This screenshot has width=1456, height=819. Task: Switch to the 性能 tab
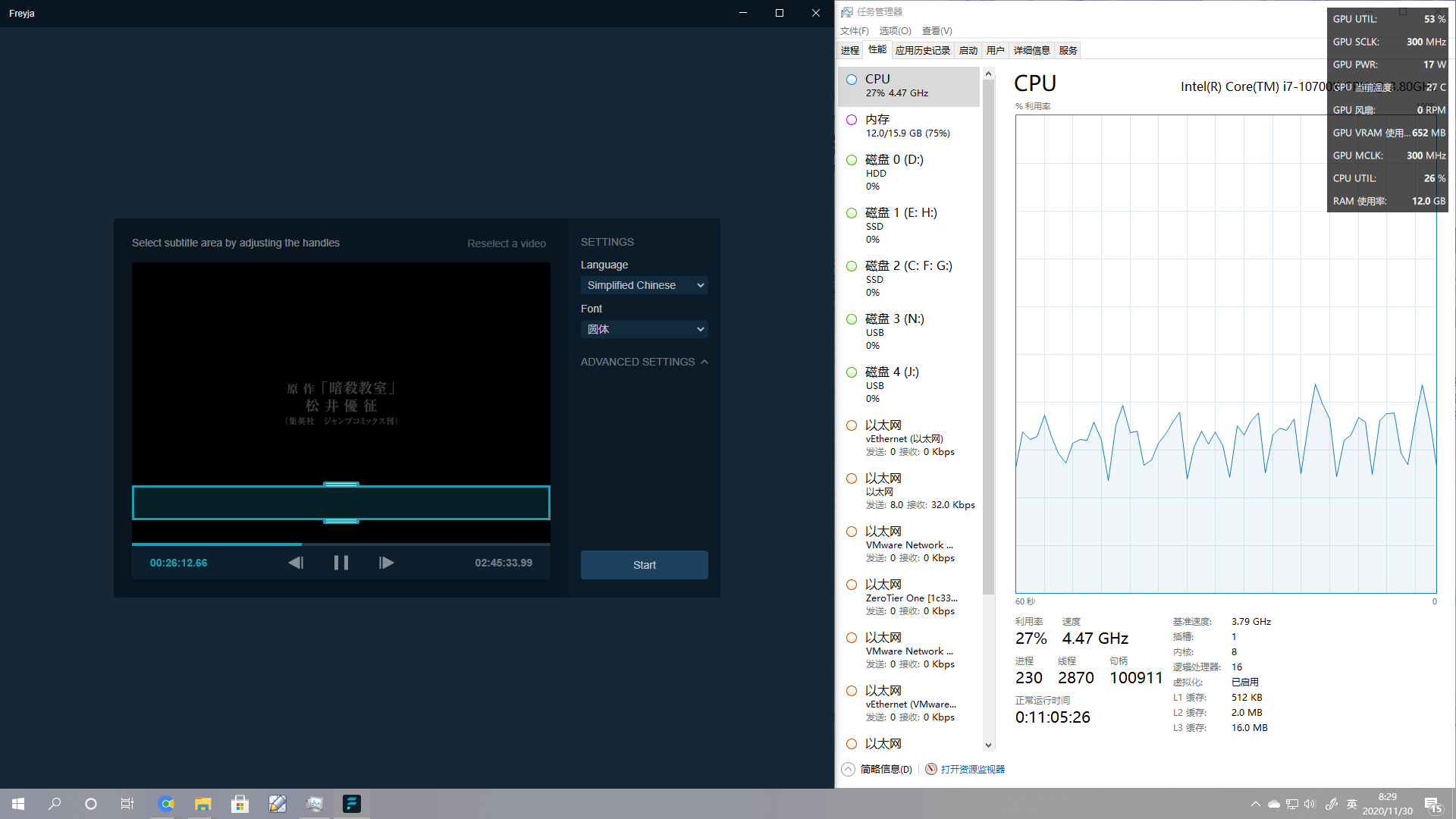[877, 50]
